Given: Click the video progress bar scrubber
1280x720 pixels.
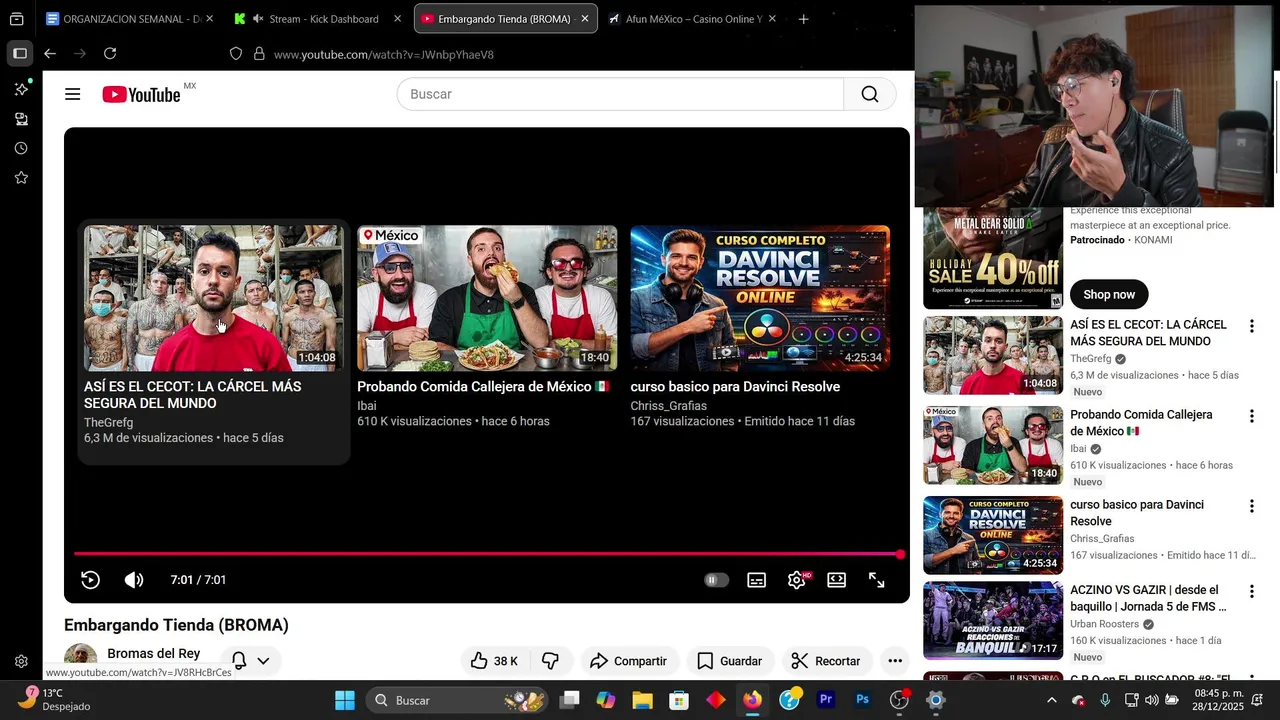Looking at the screenshot, I should pyautogui.click(x=900, y=554).
